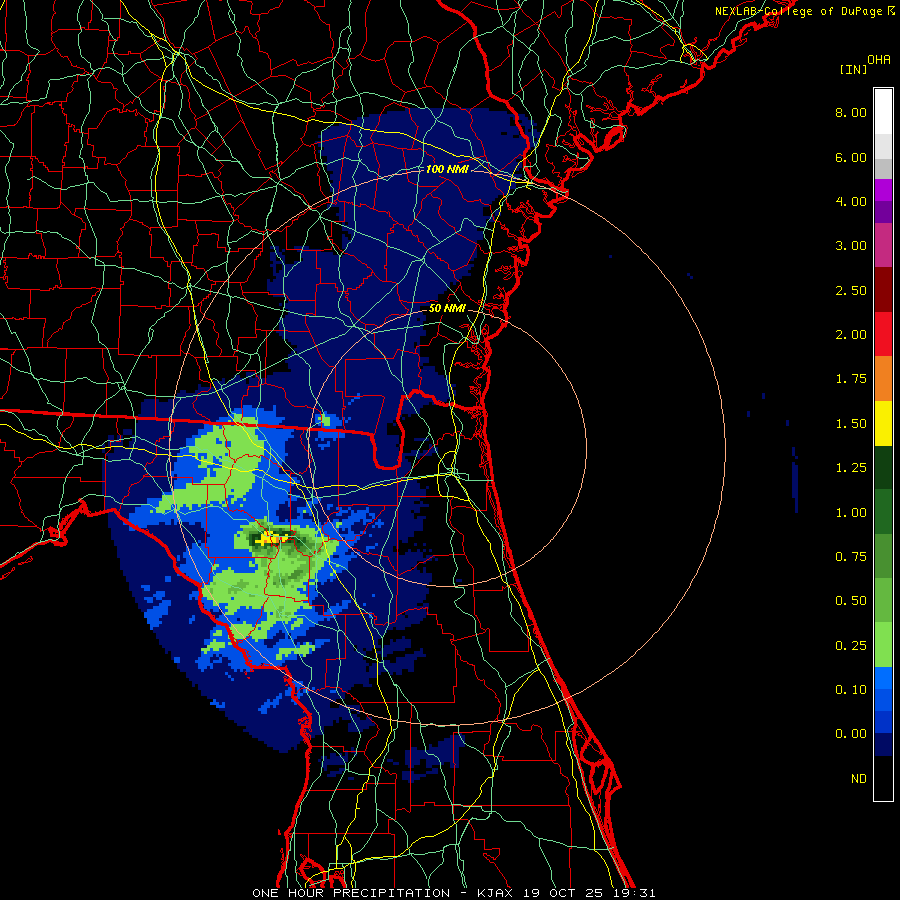Click the 3.00 legend value
The width and height of the screenshot is (900, 900).
pyautogui.click(x=851, y=246)
